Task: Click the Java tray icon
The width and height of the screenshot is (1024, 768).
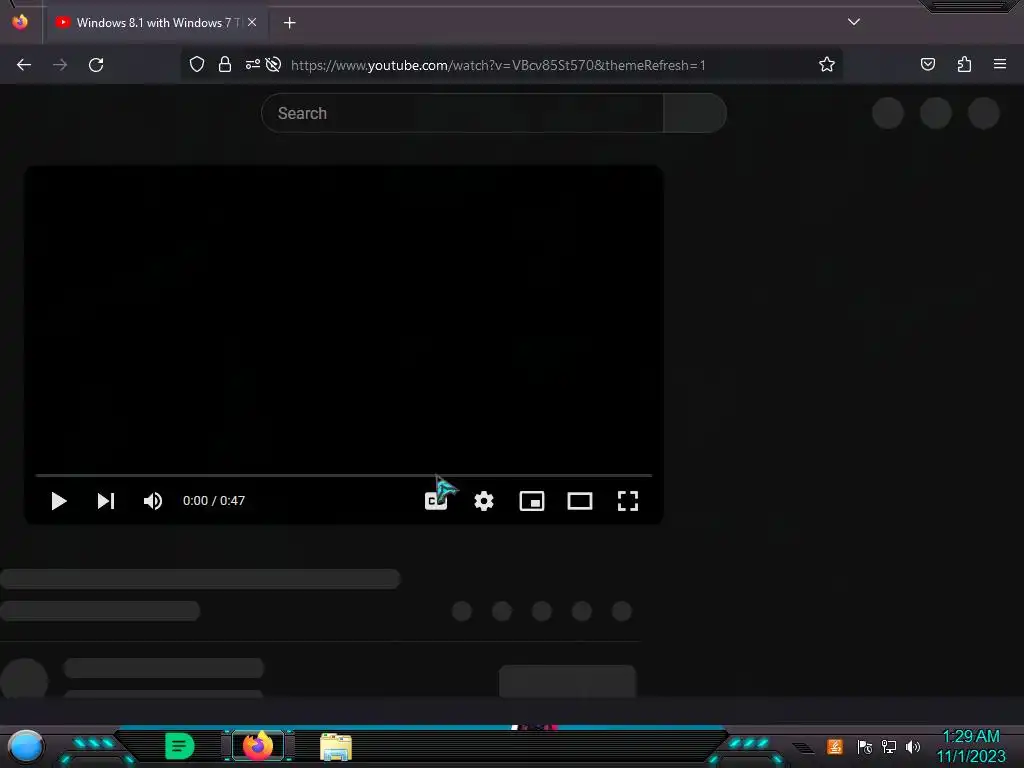Action: 835,746
